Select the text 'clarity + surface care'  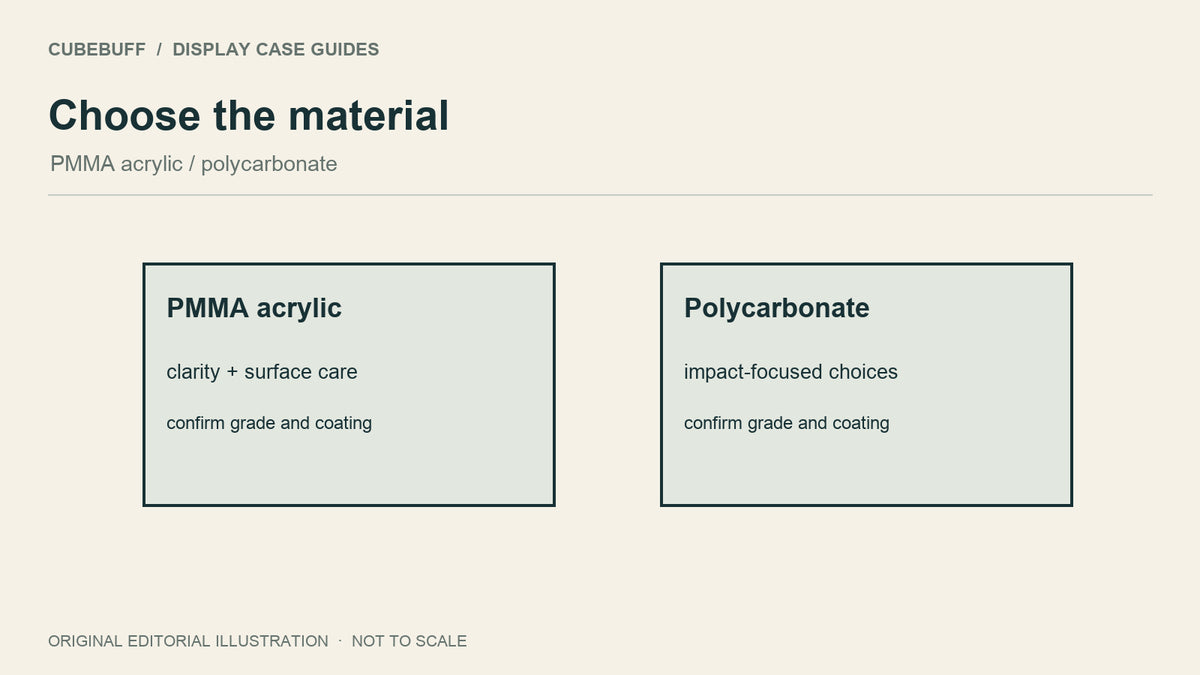[x=262, y=372]
